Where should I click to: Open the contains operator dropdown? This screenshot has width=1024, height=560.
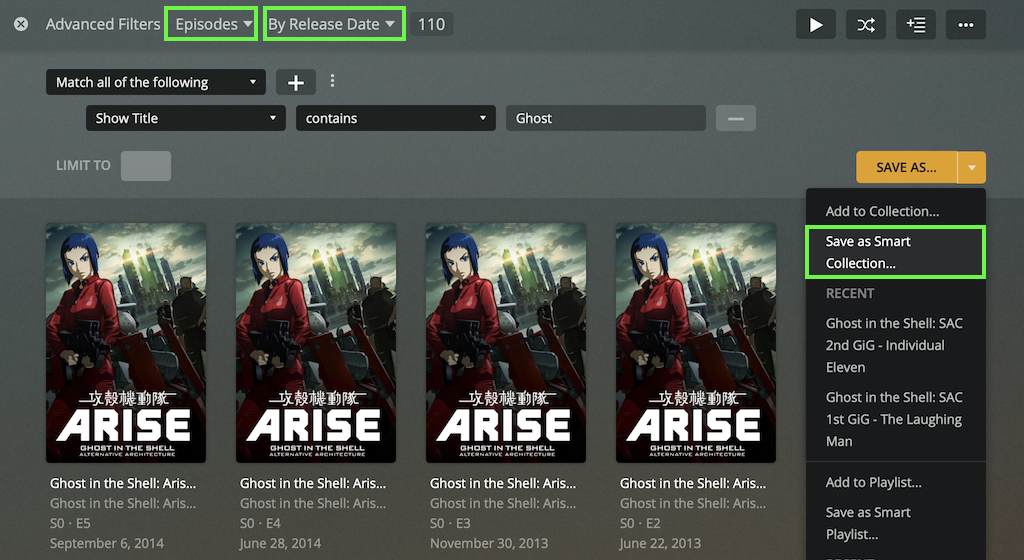click(396, 118)
